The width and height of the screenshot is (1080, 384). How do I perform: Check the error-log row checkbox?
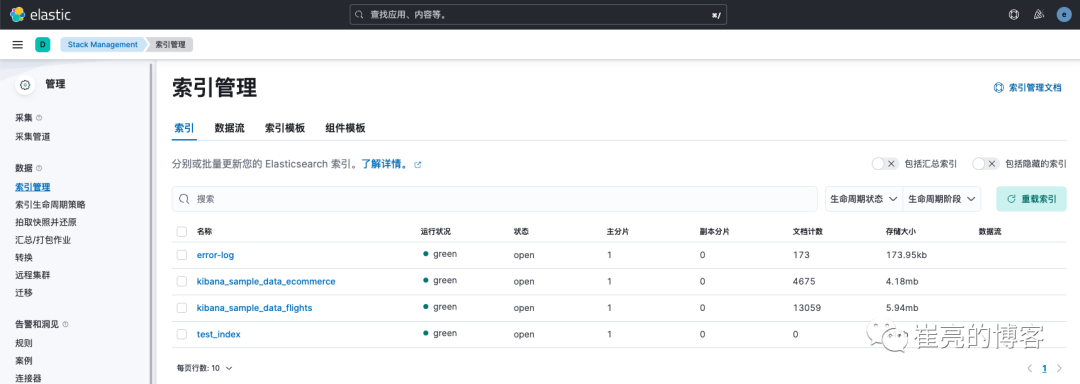(x=182, y=255)
